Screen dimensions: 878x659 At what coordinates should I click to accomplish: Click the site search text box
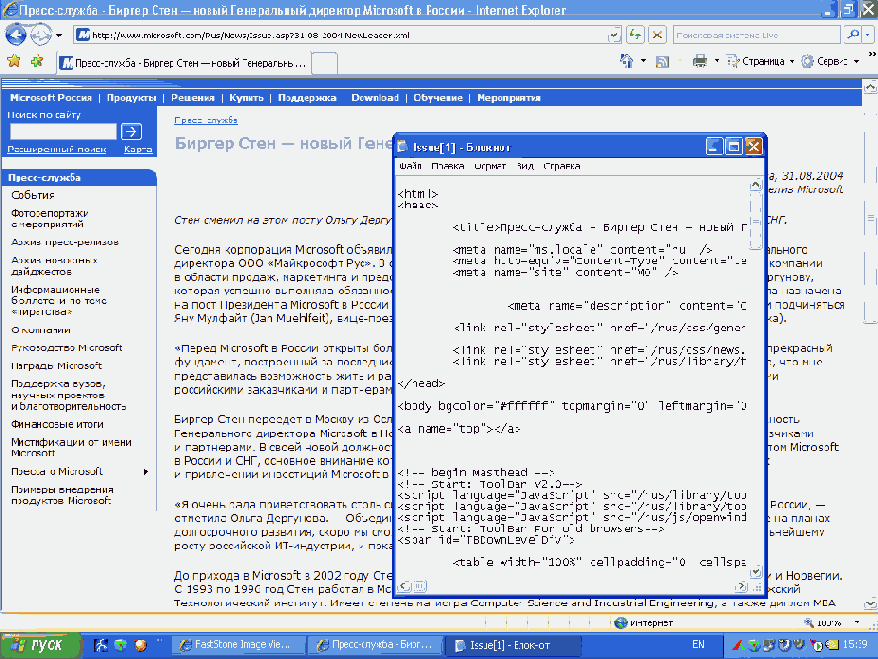[x=63, y=132]
